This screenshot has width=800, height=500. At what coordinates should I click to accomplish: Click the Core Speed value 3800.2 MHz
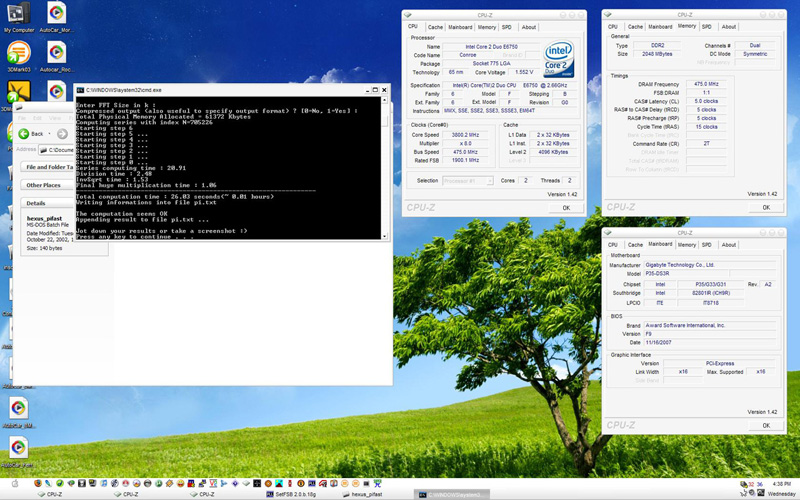[465, 135]
